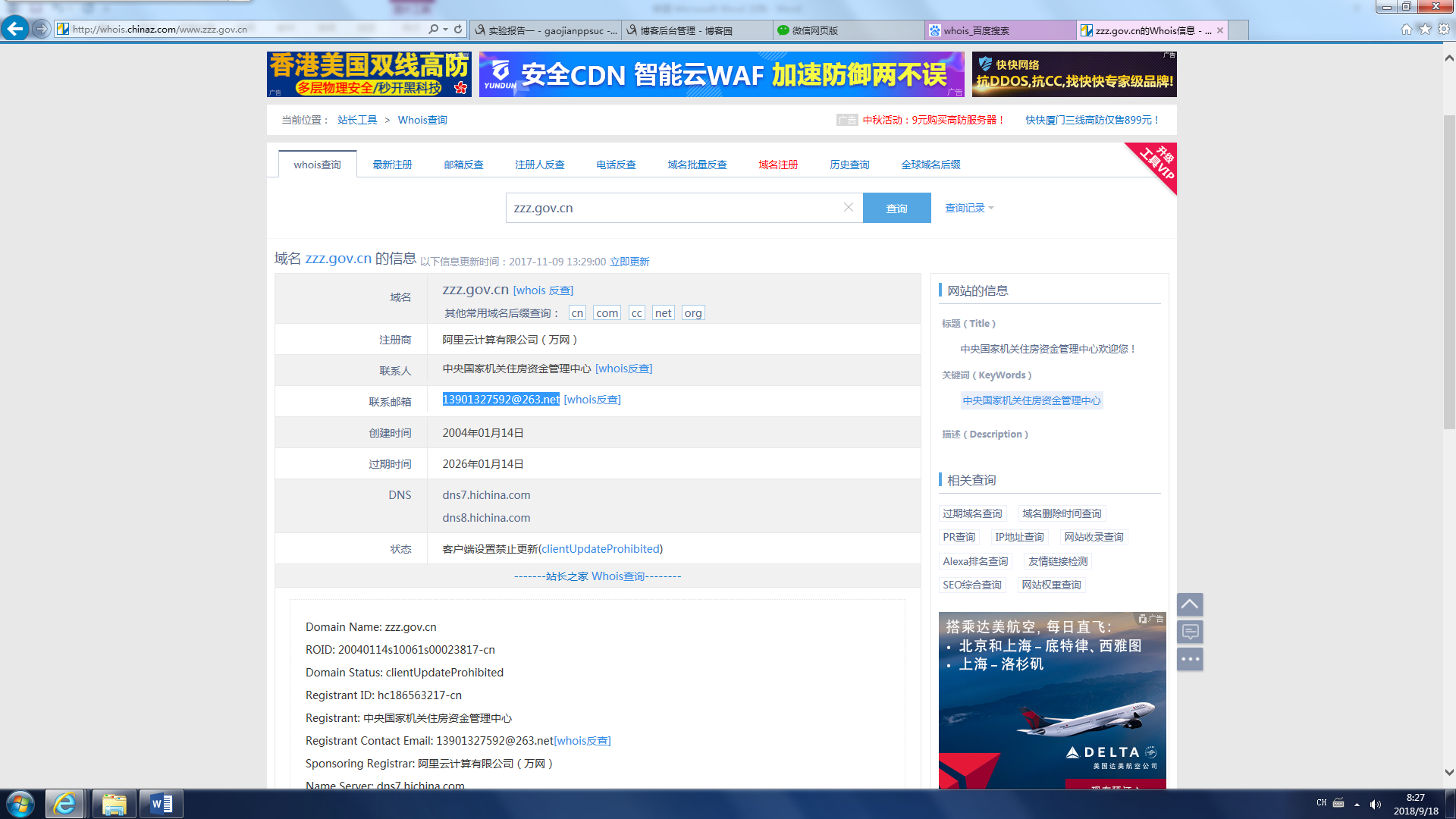Expand the 查询记录 dropdown
This screenshot has height=819, width=1456.
969,208
